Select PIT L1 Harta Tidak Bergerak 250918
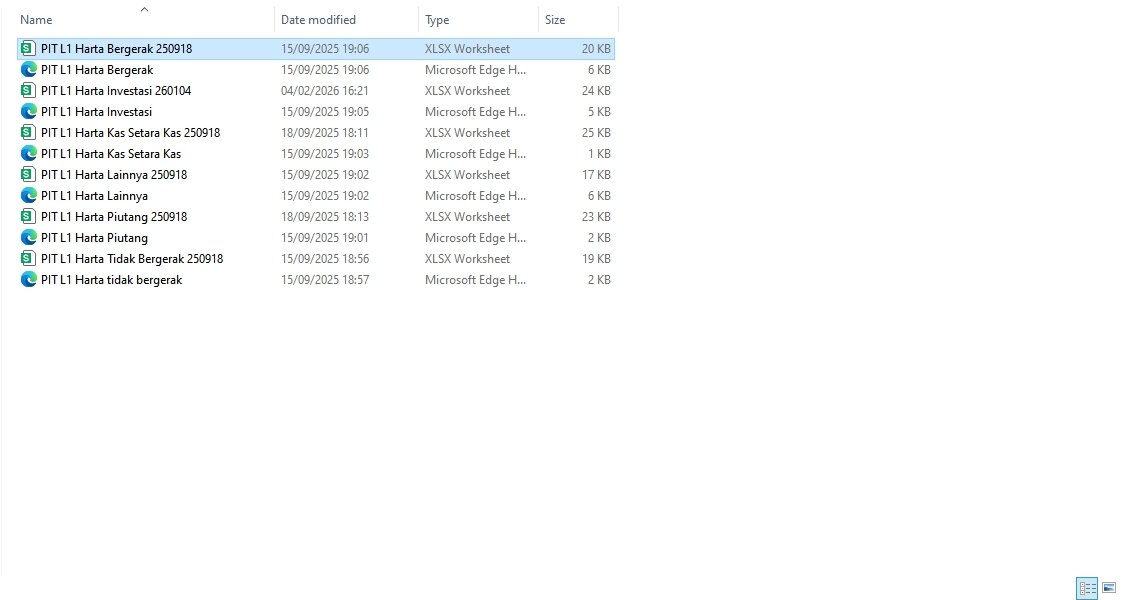 click(132, 259)
